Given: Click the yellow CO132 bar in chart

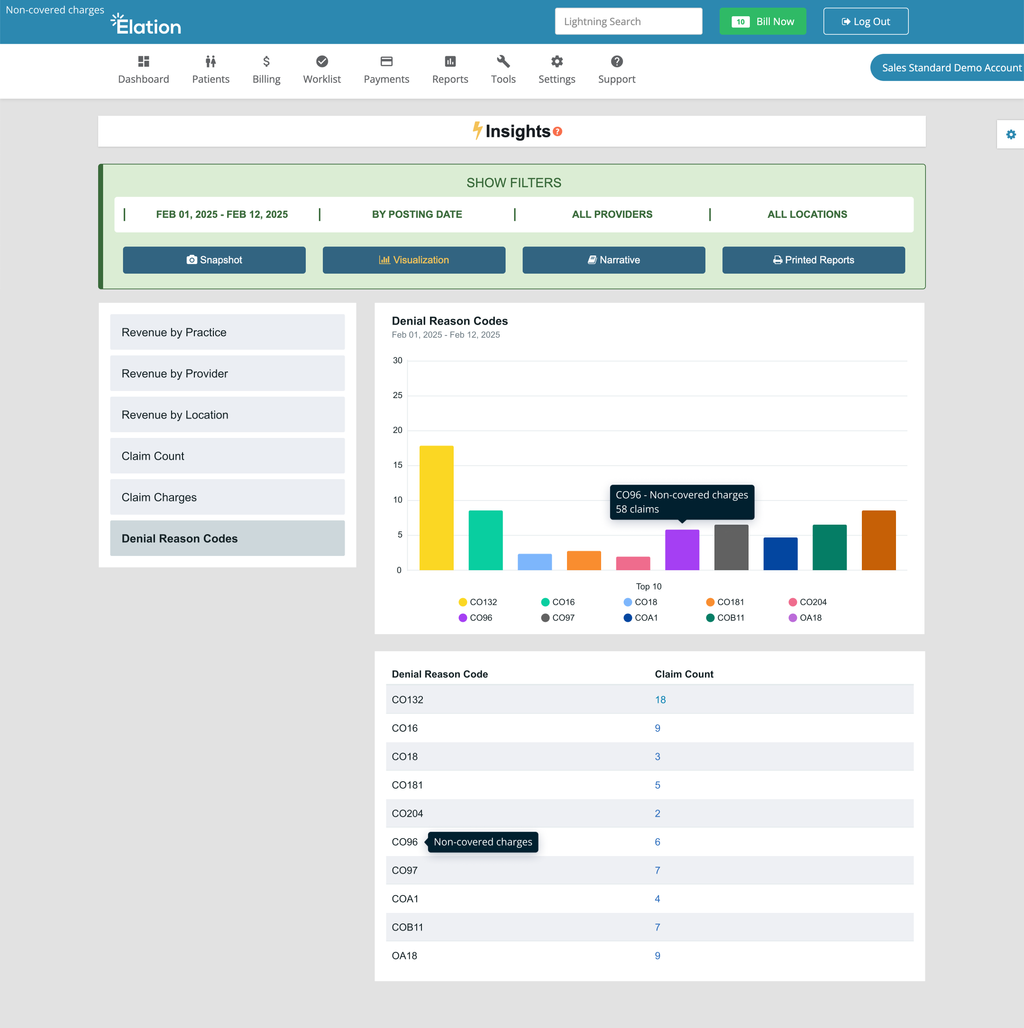Looking at the screenshot, I should (x=437, y=508).
